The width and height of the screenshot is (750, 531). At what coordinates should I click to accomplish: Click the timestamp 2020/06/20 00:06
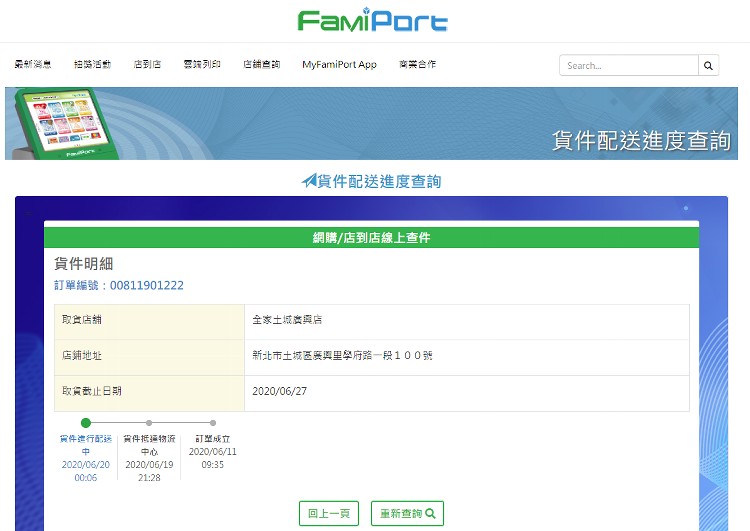86,471
